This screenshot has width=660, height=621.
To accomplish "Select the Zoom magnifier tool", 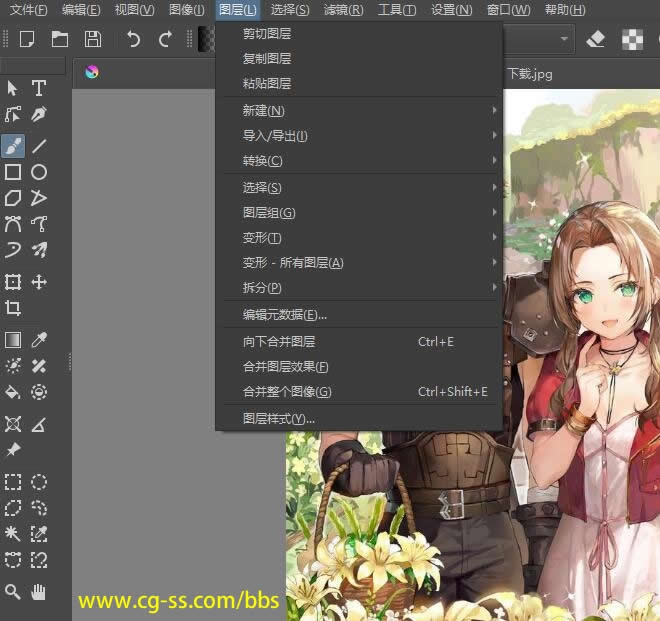I will [x=13, y=592].
